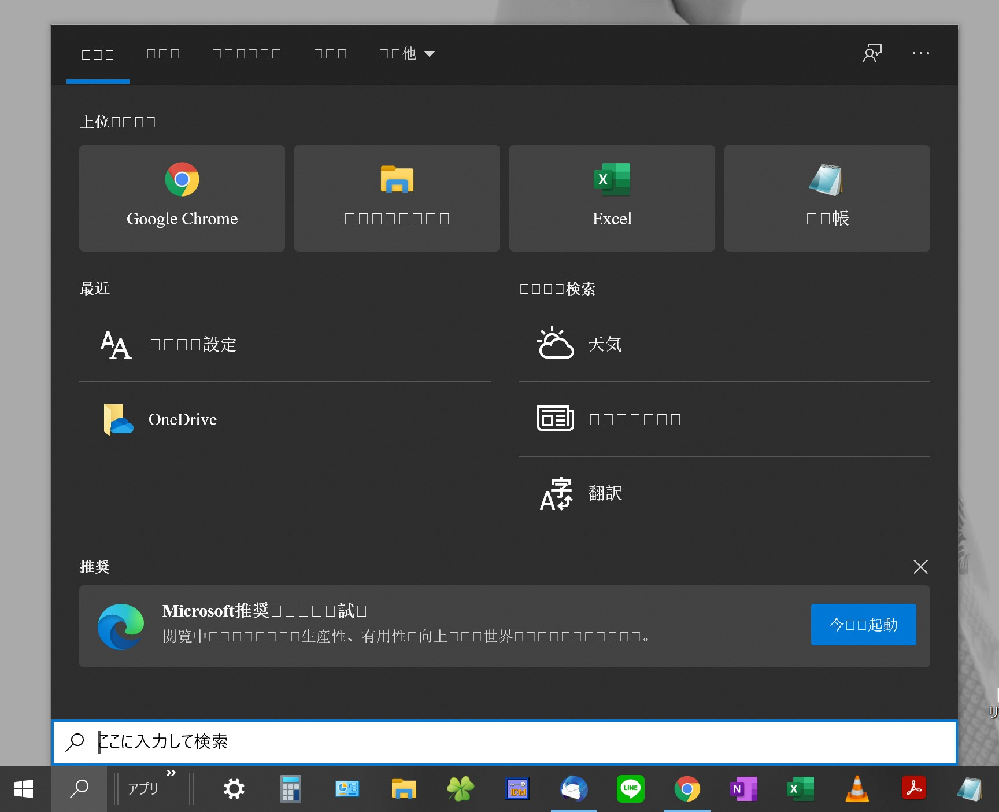Expand the アプリ toolbar chevron on taskbar
The image size is (999, 812).
[x=171, y=774]
